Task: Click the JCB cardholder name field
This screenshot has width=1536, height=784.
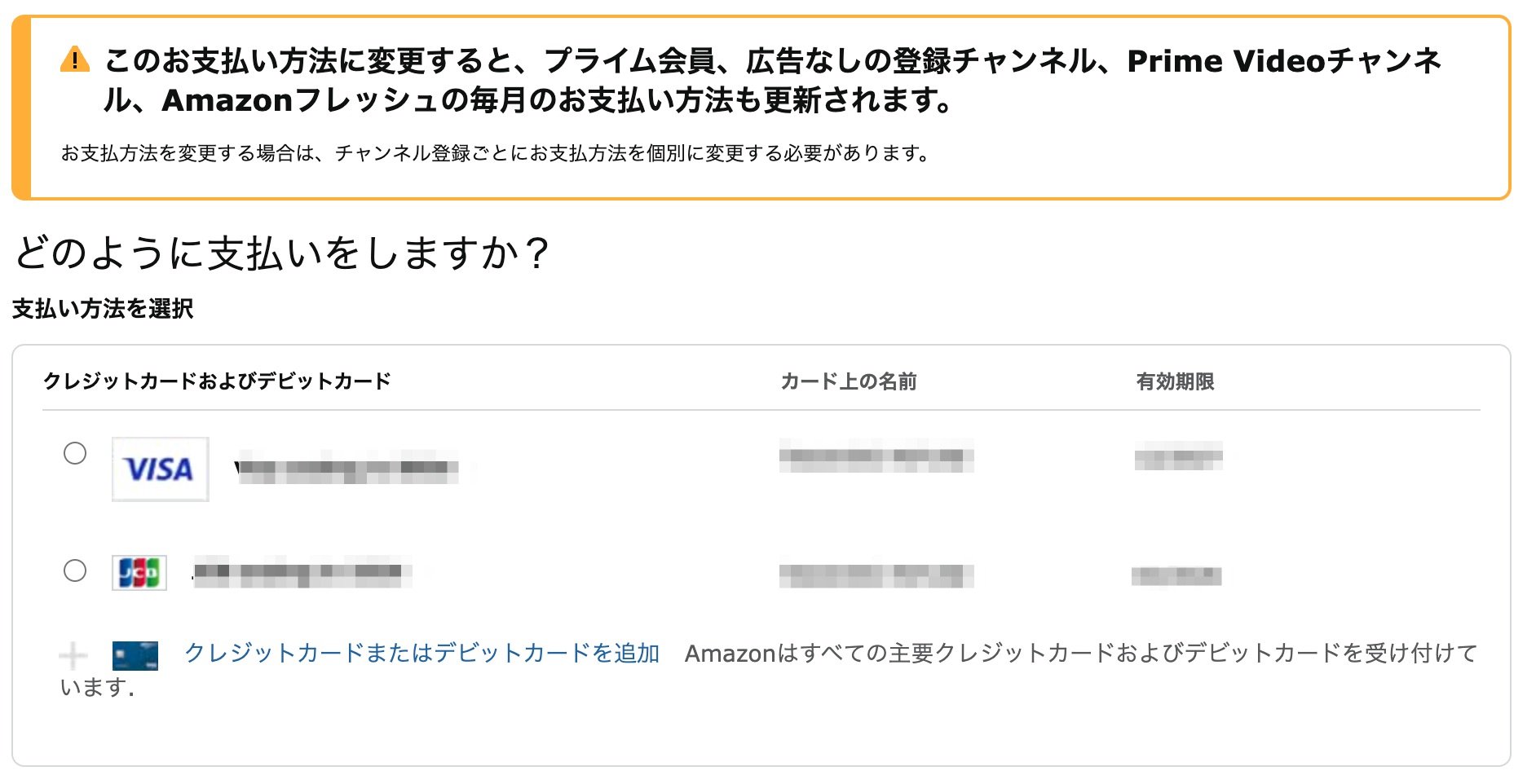Action: point(876,575)
